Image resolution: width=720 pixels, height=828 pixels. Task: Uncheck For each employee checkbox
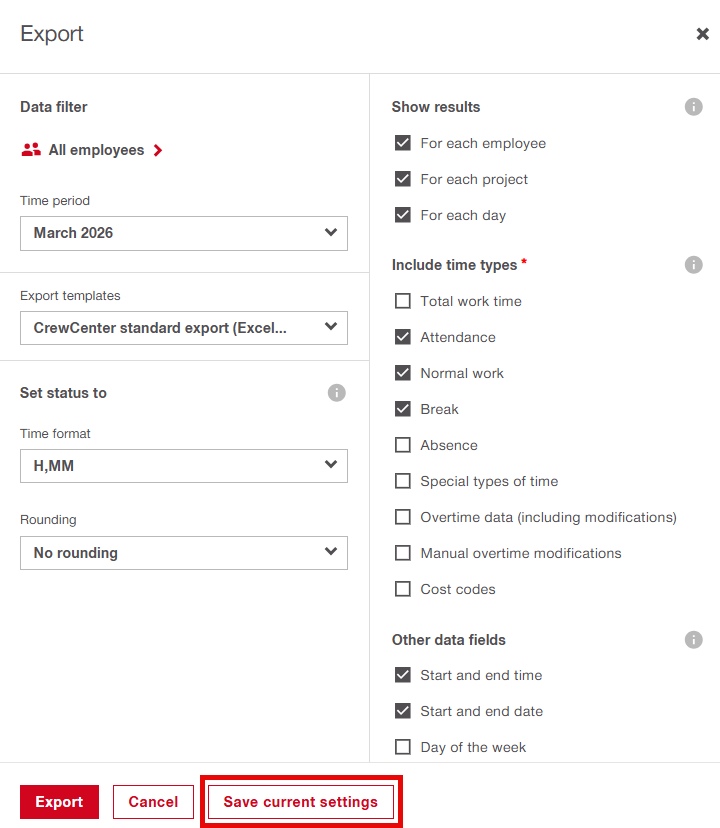pos(403,143)
